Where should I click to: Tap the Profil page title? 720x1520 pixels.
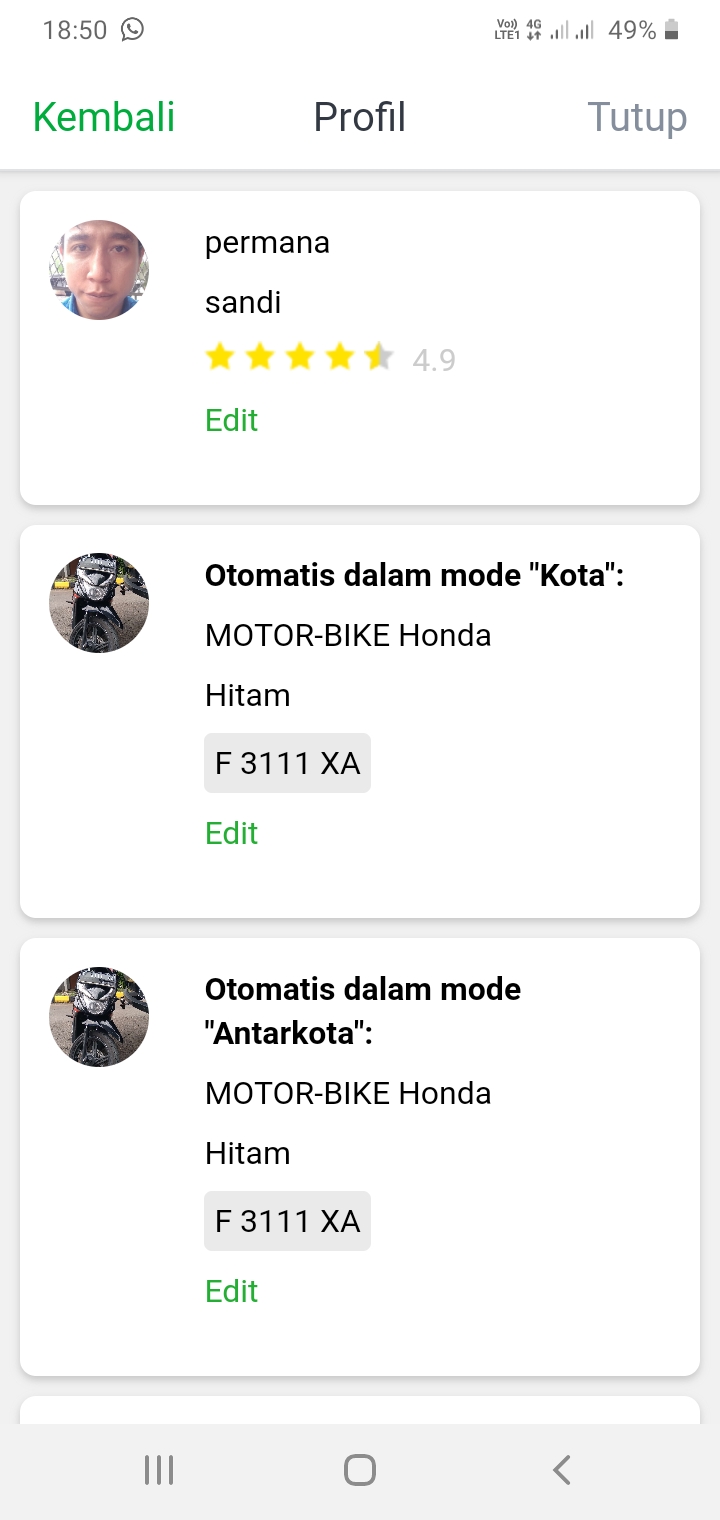point(360,117)
